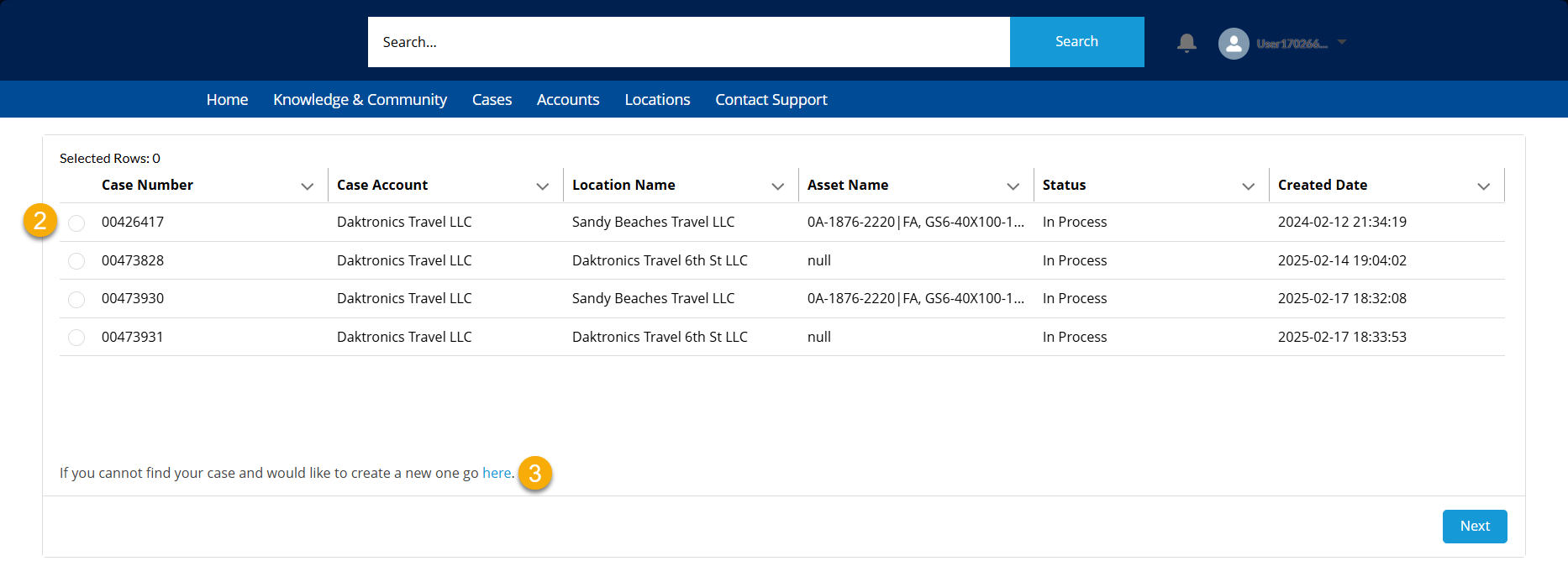Open Case Account column dropdown chevron
The image size is (1568, 582).
click(543, 186)
